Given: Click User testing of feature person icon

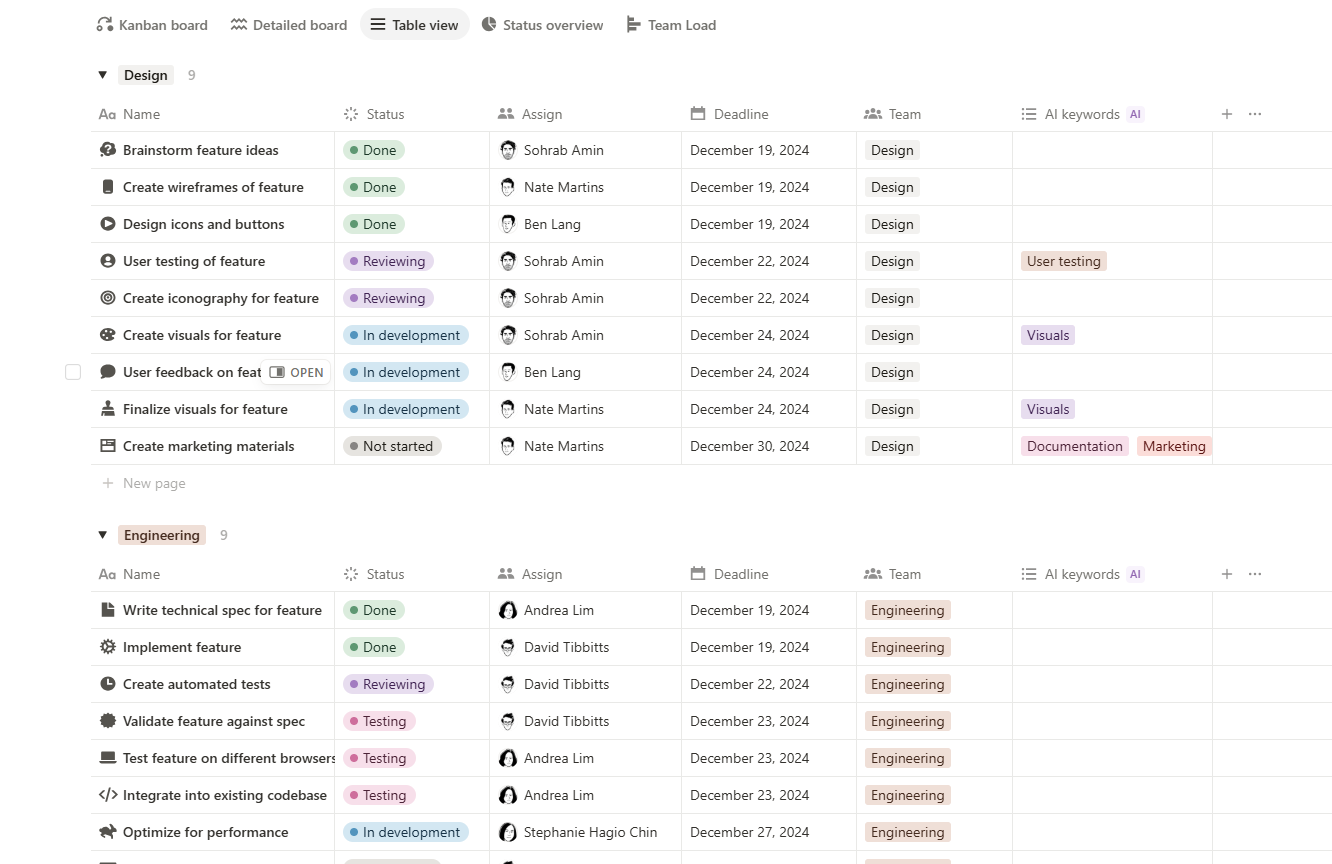Looking at the screenshot, I should point(108,261).
